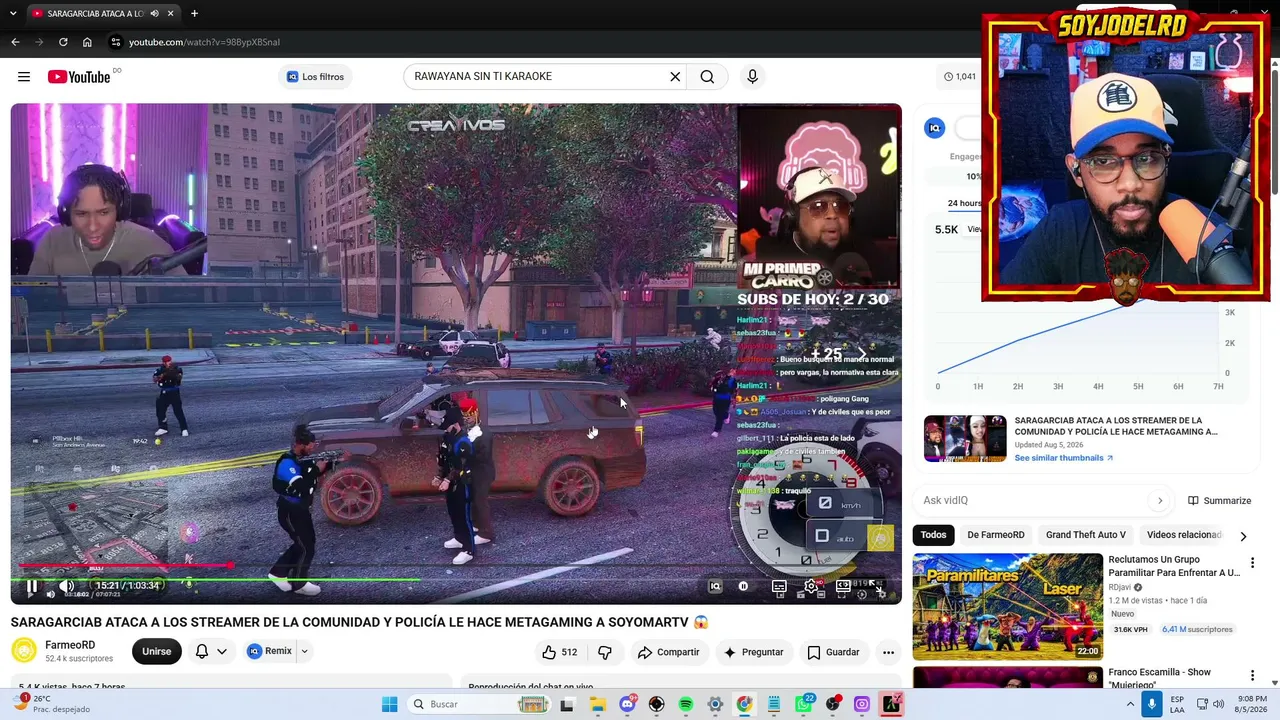Open the vidIQ video thumbnail preview
This screenshot has height=720, width=1280.
pyautogui.click(x=965, y=438)
